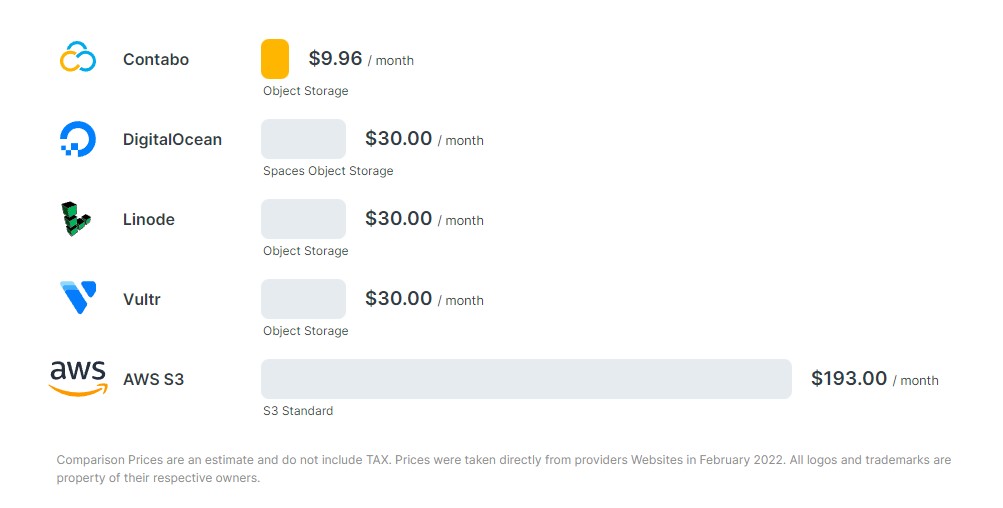1003x508 pixels.
Task: Select the yellow Contabo price bar
Action: click(275, 59)
